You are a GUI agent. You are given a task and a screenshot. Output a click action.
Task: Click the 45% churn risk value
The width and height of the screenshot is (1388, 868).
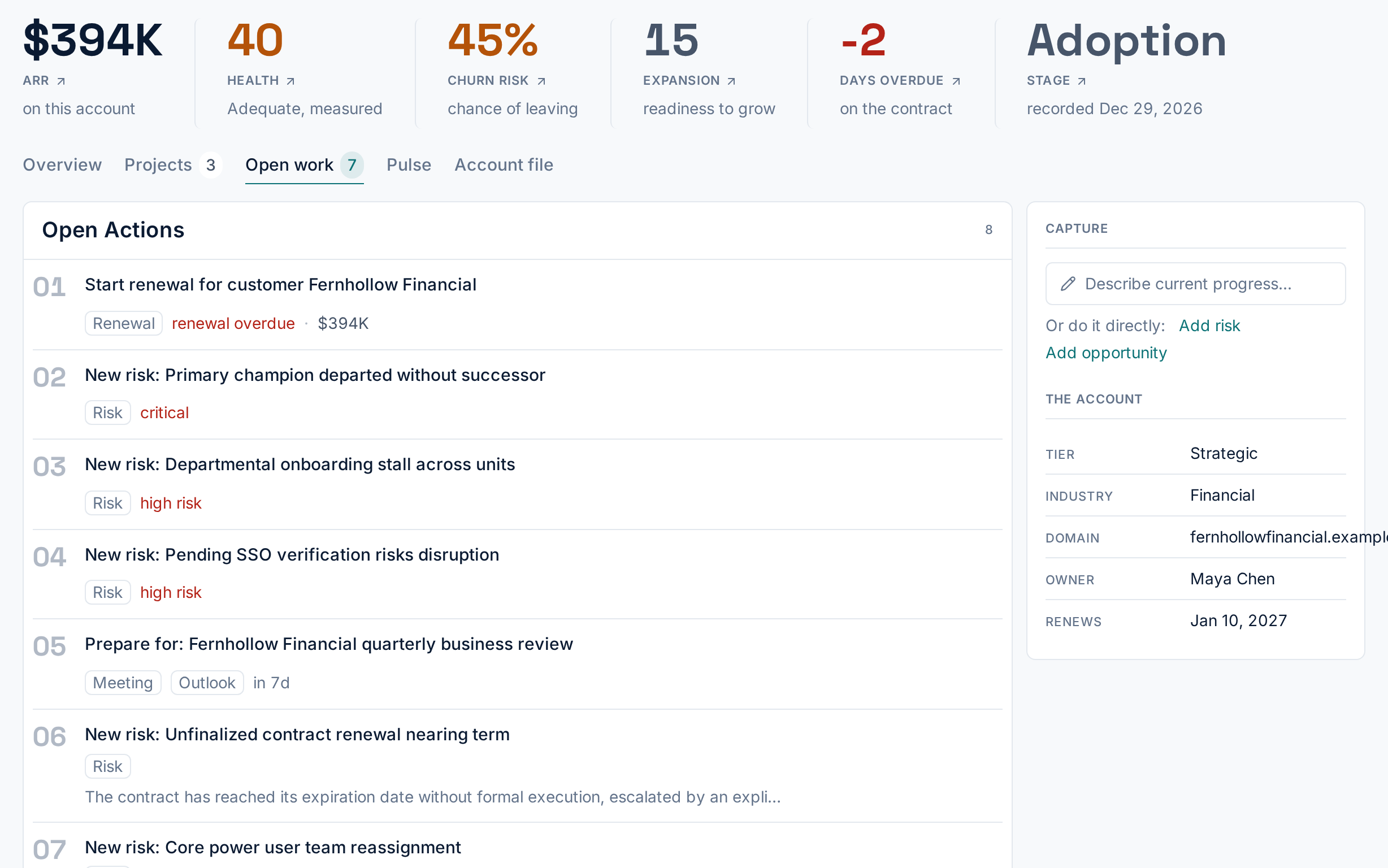pyautogui.click(x=493, y=40)
